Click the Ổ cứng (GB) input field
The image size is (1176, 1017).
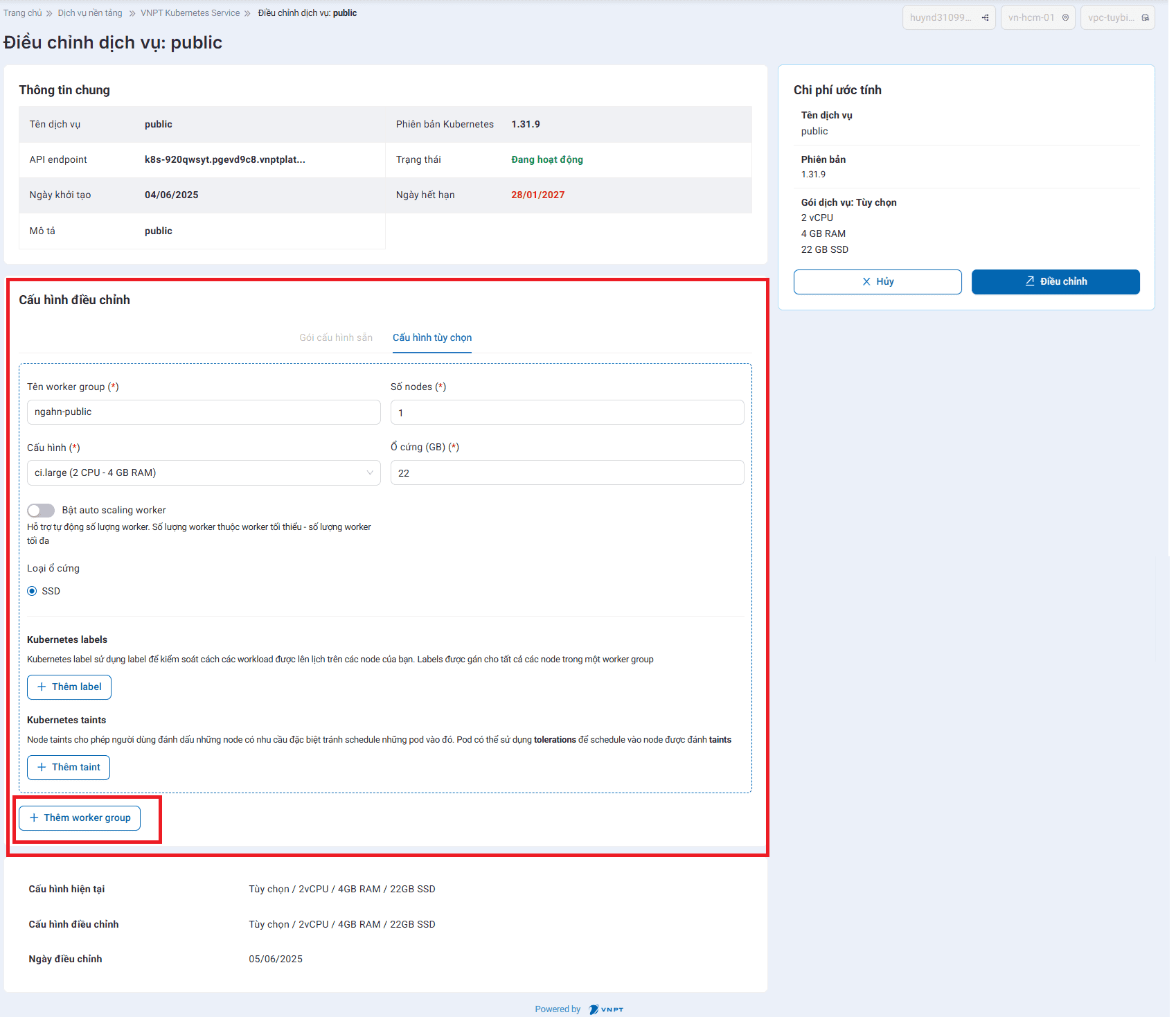click(x=567, y=472)
